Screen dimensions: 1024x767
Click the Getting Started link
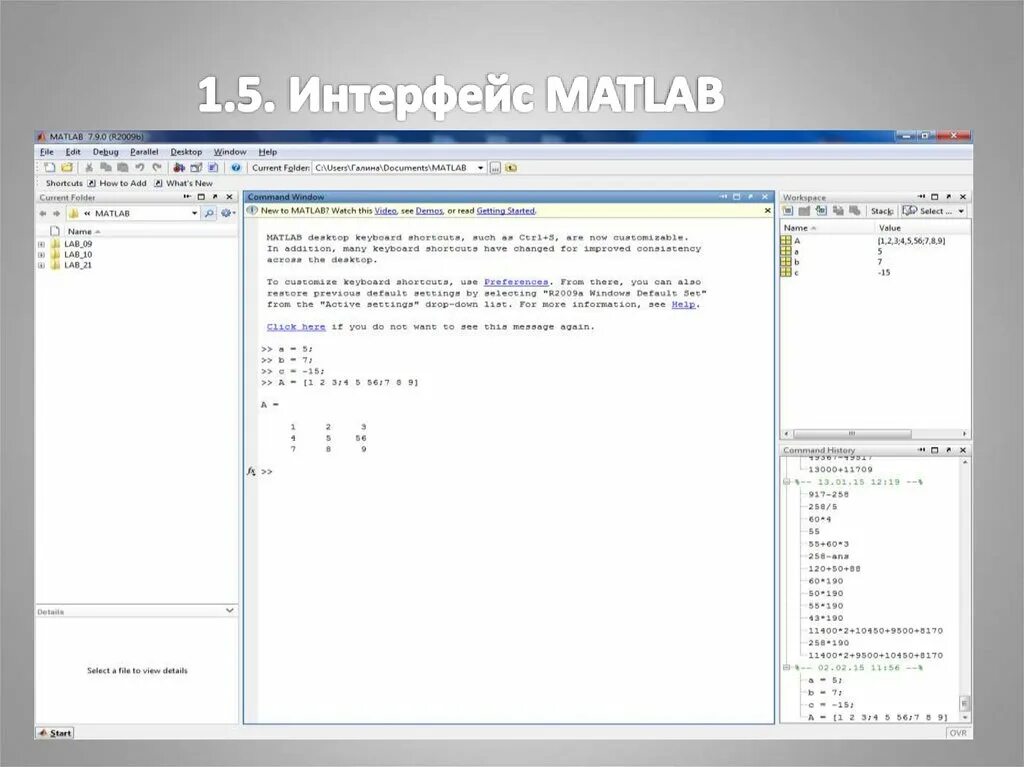point(505,210)
